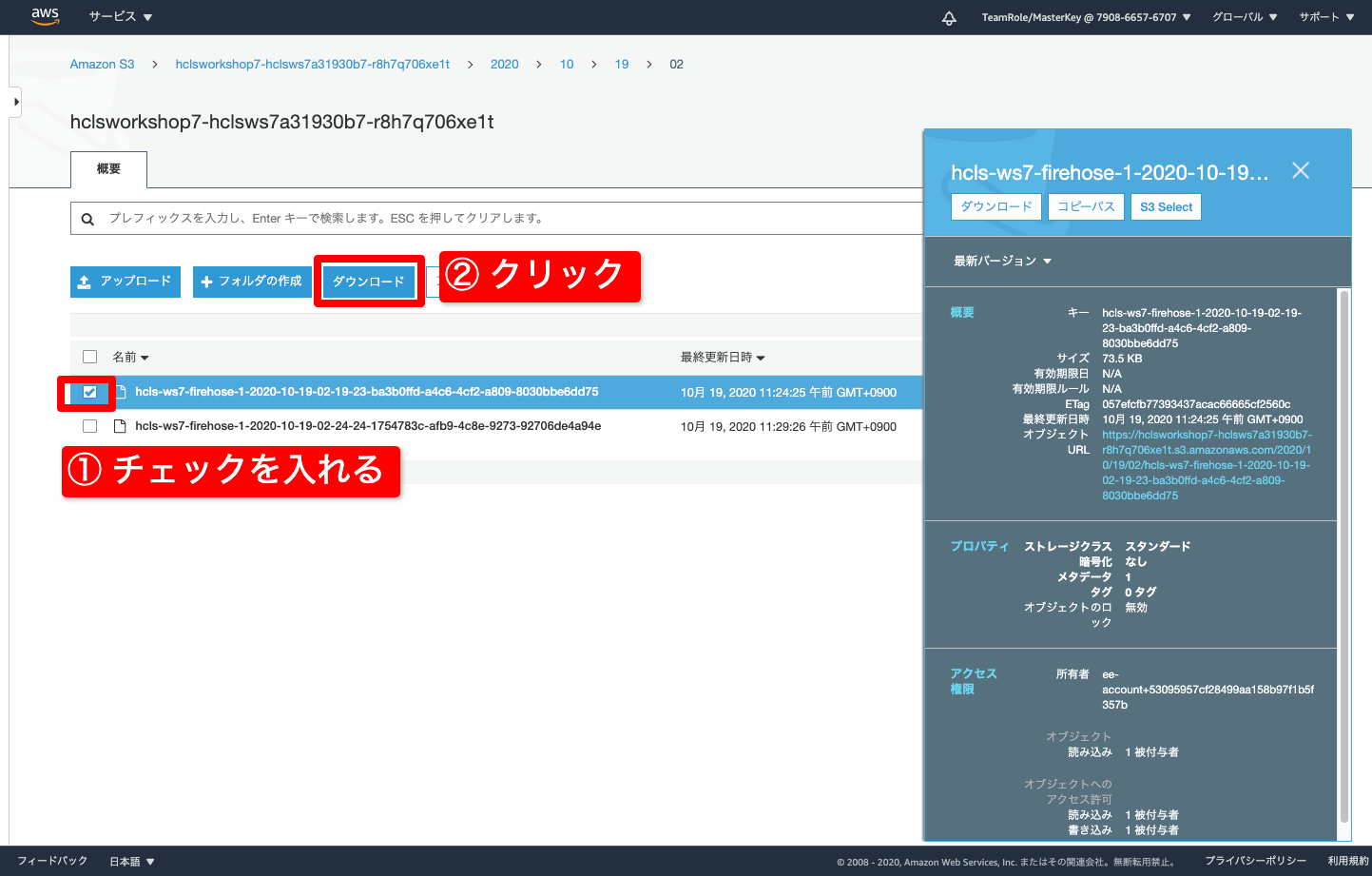The image size is (1372, 876).
Task: Go to the 2020 folder breadcrumb
Action: click(504, 64)
